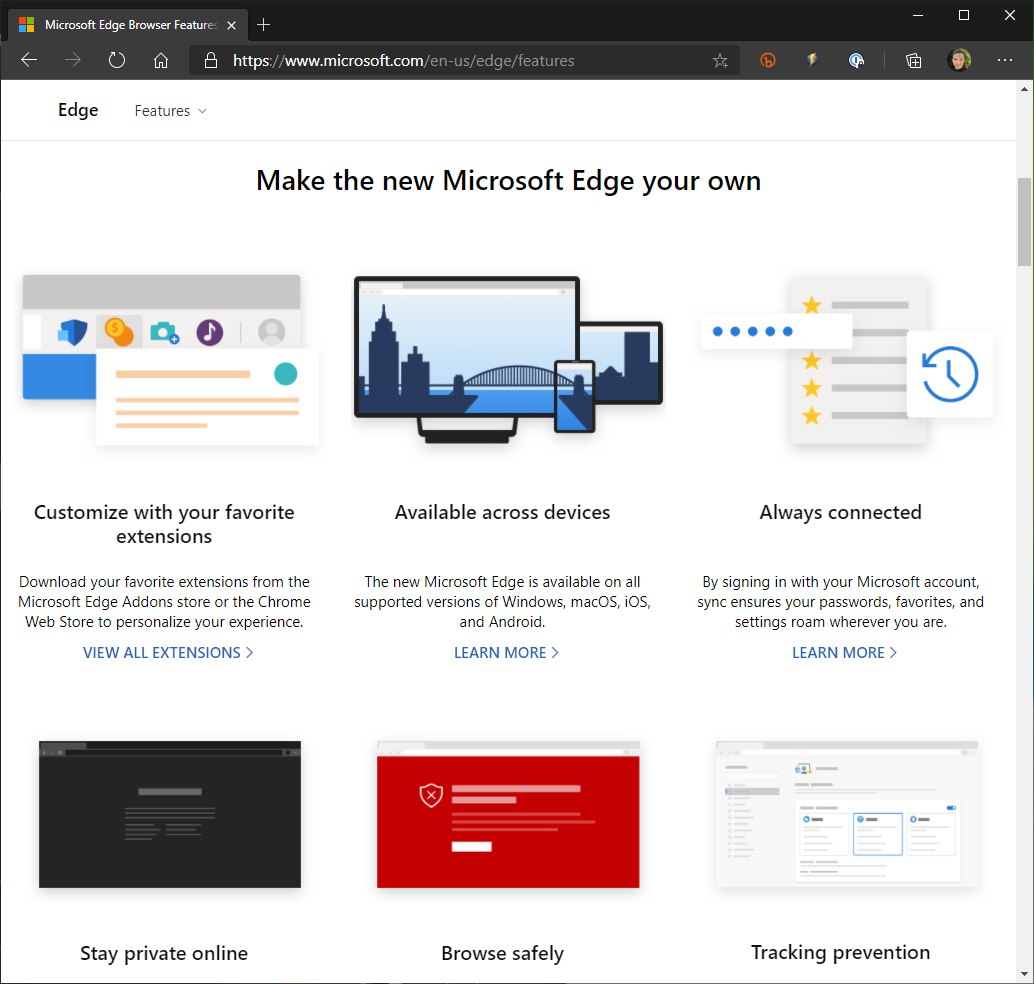Open the Collections panel in Edge
Image resolution: width=1034 pixels, height=984 pixels.
(913, 60)
